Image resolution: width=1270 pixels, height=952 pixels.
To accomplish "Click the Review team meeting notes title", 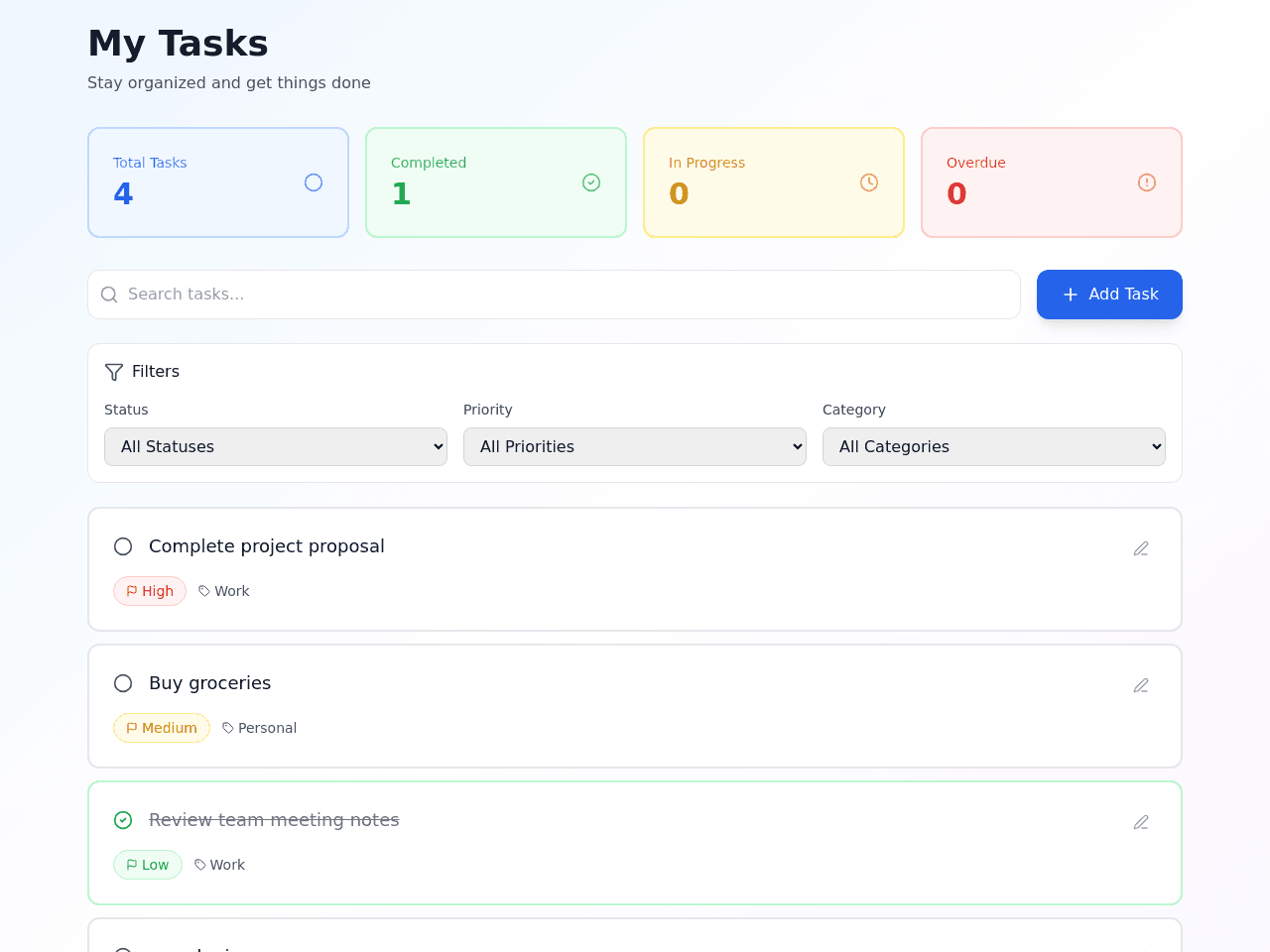I will [274, 820].
